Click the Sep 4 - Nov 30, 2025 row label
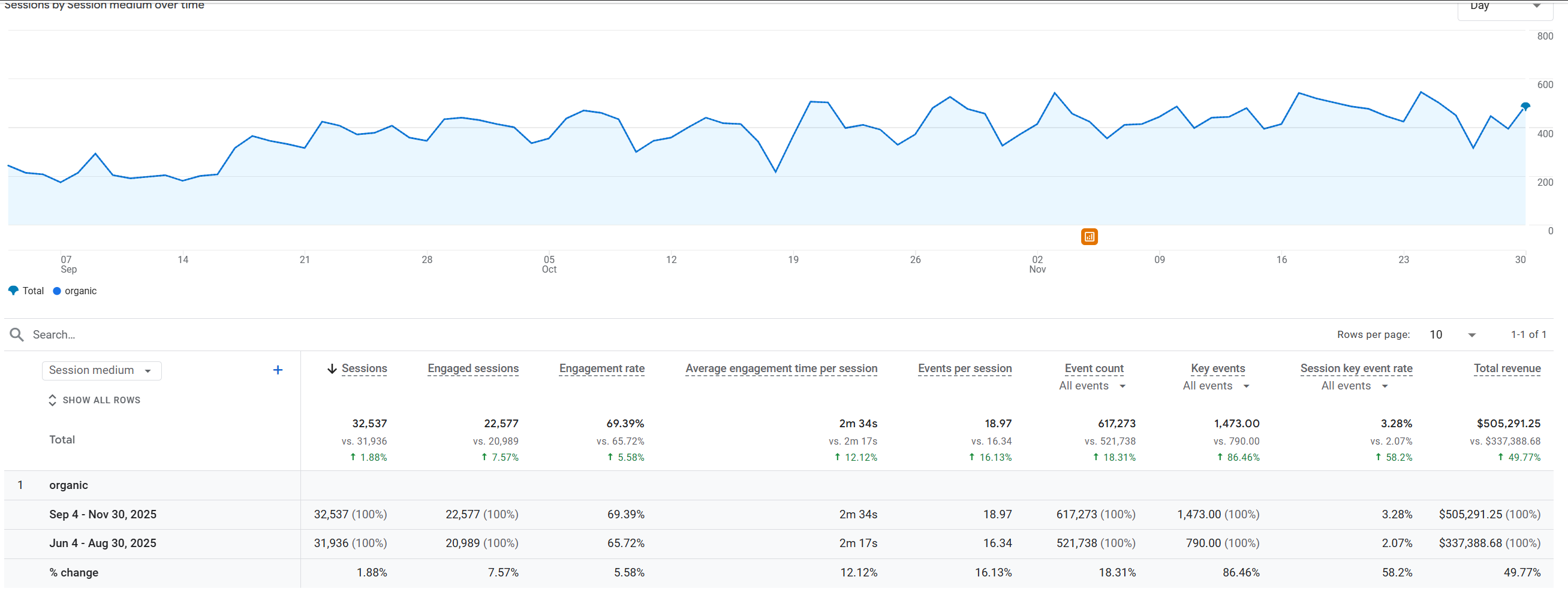The height and width of the screenshot is (601, 1568). click(103, 515)
